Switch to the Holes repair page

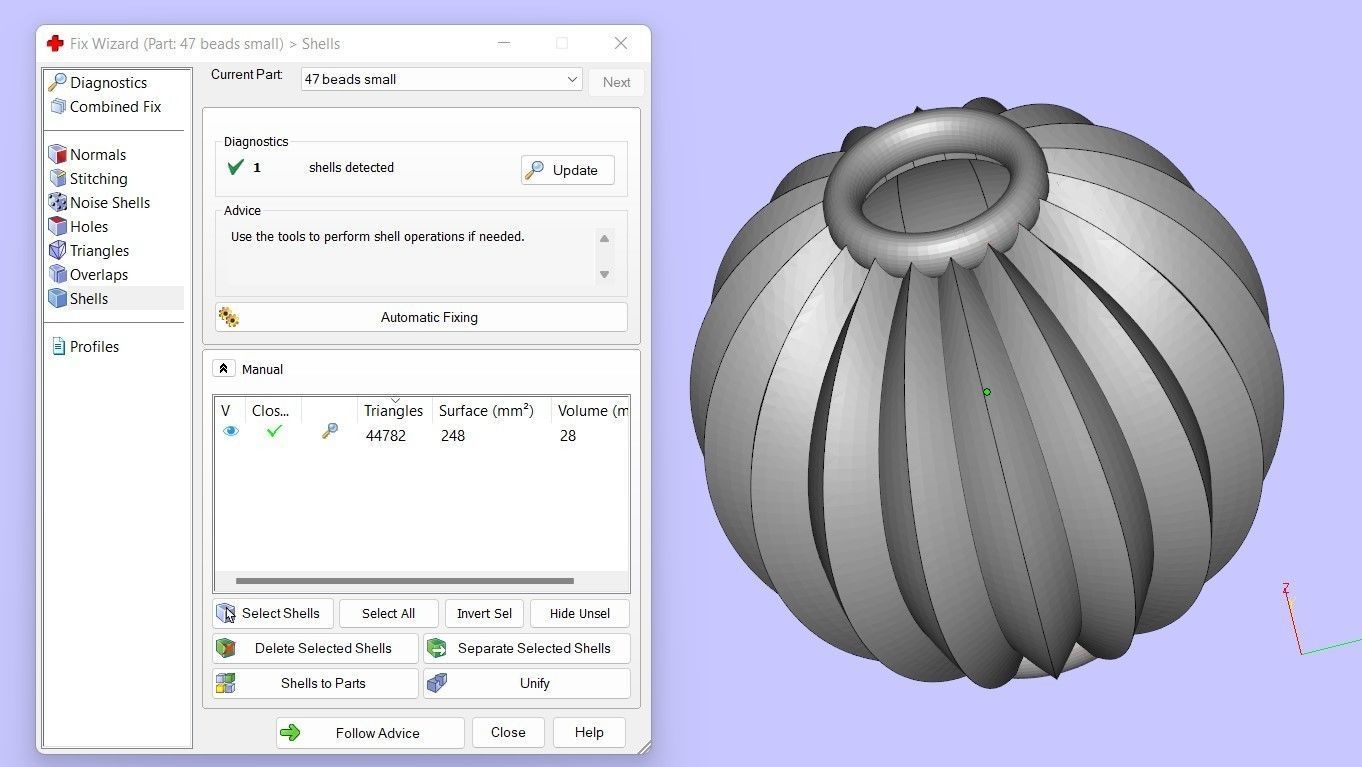click(x=88, y=227)
